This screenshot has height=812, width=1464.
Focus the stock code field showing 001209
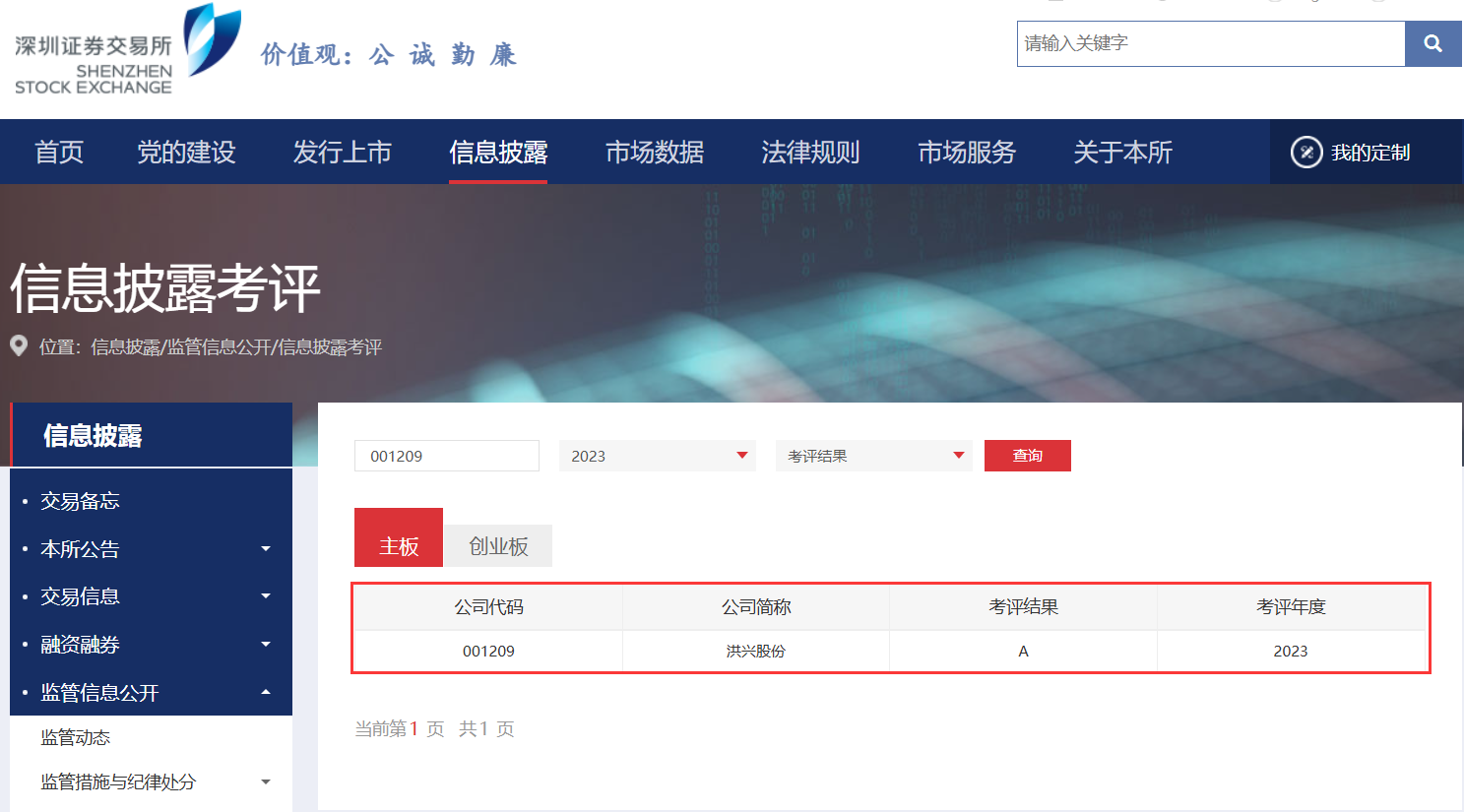pyautogui.click(x=446, y=456)
